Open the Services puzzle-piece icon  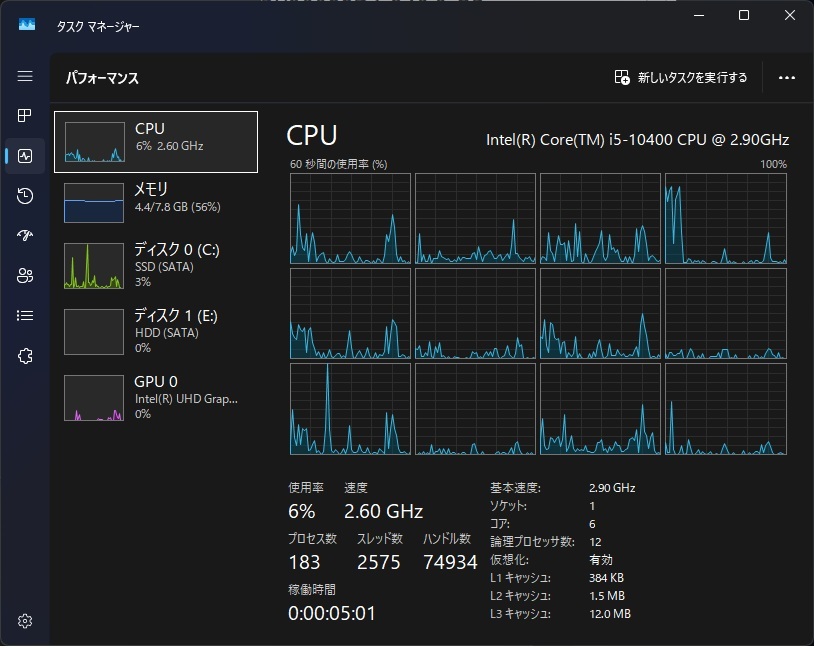click(x=25, y=355)
